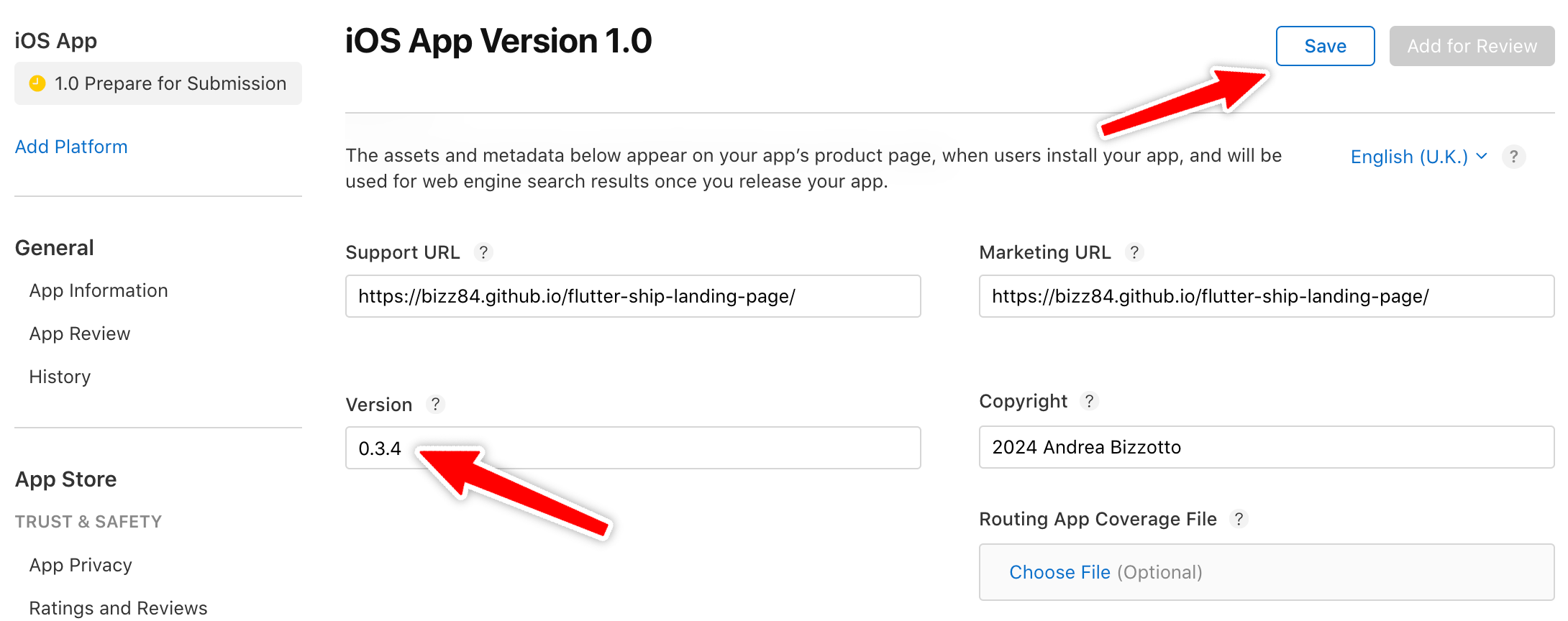Screen dimensions: 1568x621
Task: Click the Add Platform link
Action: tap(71, 147)
